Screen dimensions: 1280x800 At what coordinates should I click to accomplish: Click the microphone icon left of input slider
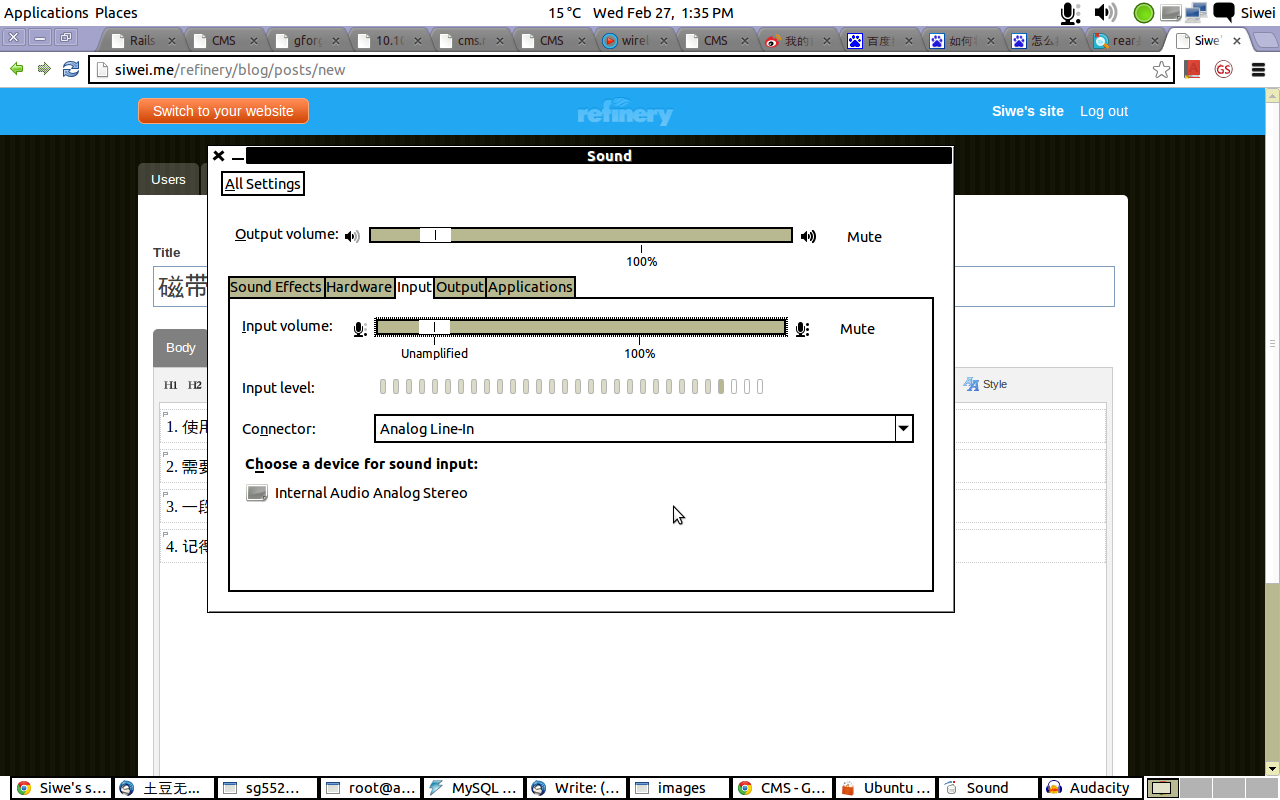(359, 329)
